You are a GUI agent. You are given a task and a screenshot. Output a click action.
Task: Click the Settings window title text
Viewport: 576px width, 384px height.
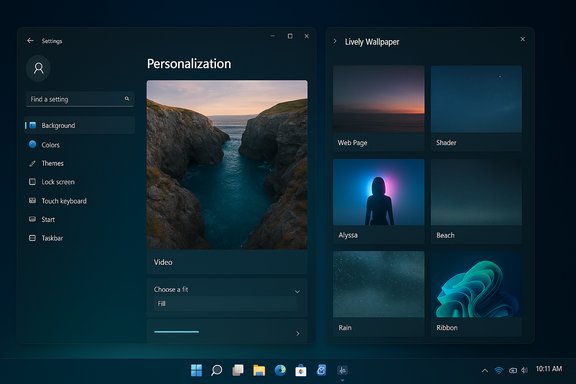tap(52, 41)
